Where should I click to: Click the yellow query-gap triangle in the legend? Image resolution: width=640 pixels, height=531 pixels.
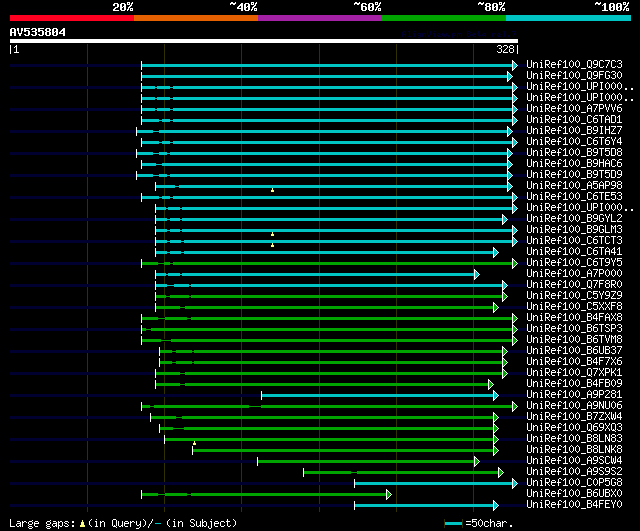(82, 523)
